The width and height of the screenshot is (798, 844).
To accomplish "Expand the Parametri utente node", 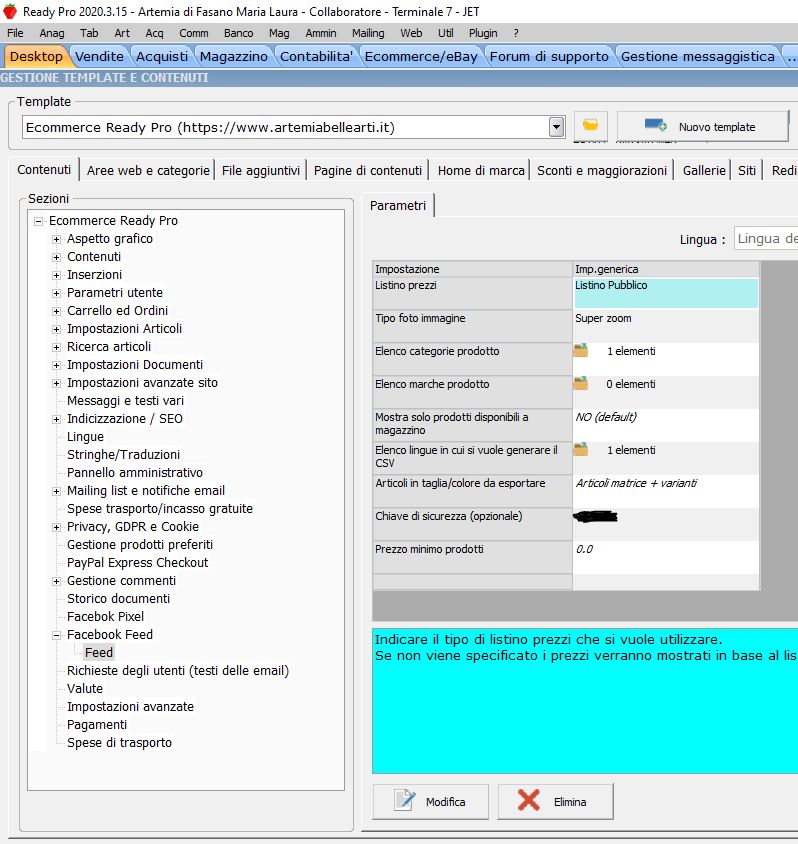I will (x=57, y=293).
